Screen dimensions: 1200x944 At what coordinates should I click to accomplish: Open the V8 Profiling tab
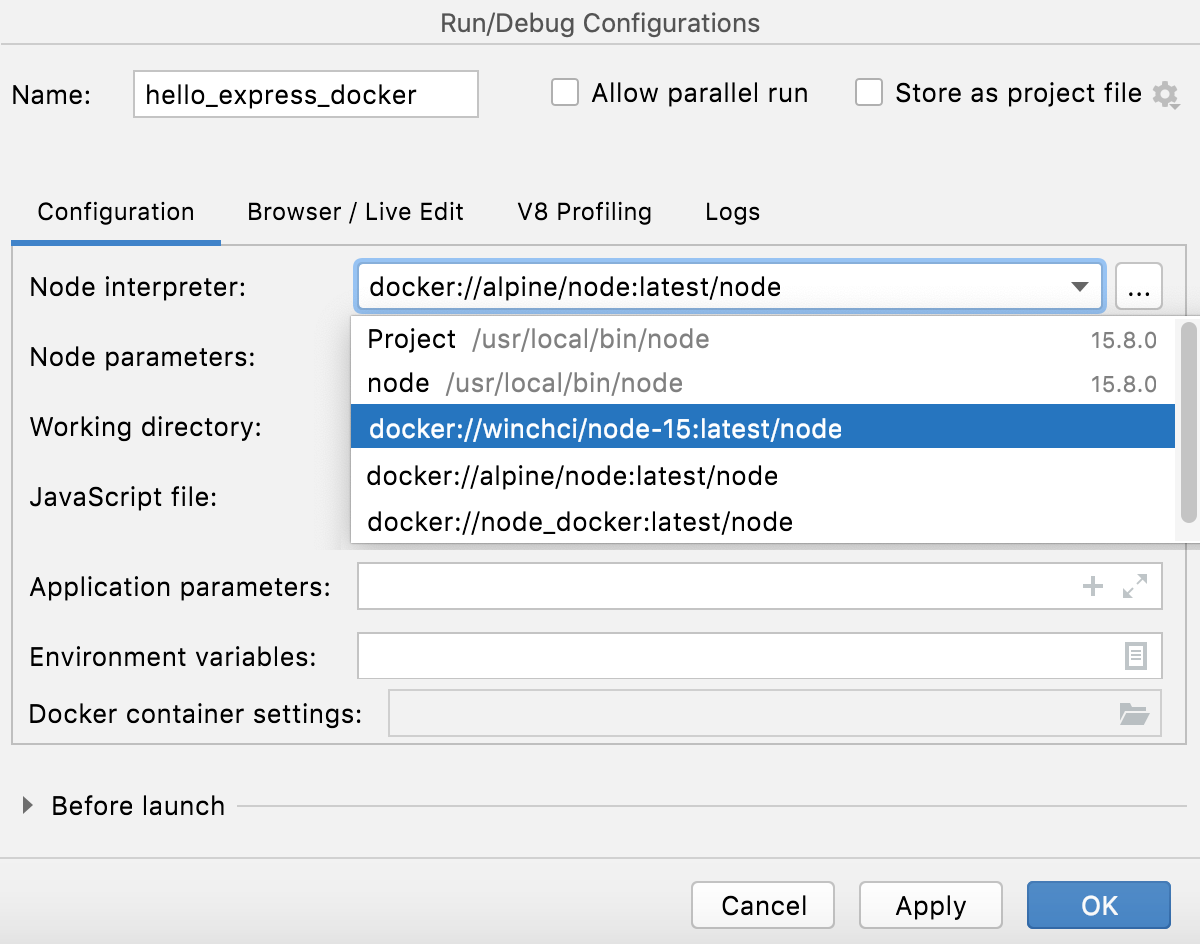click(x=584, y=211)
